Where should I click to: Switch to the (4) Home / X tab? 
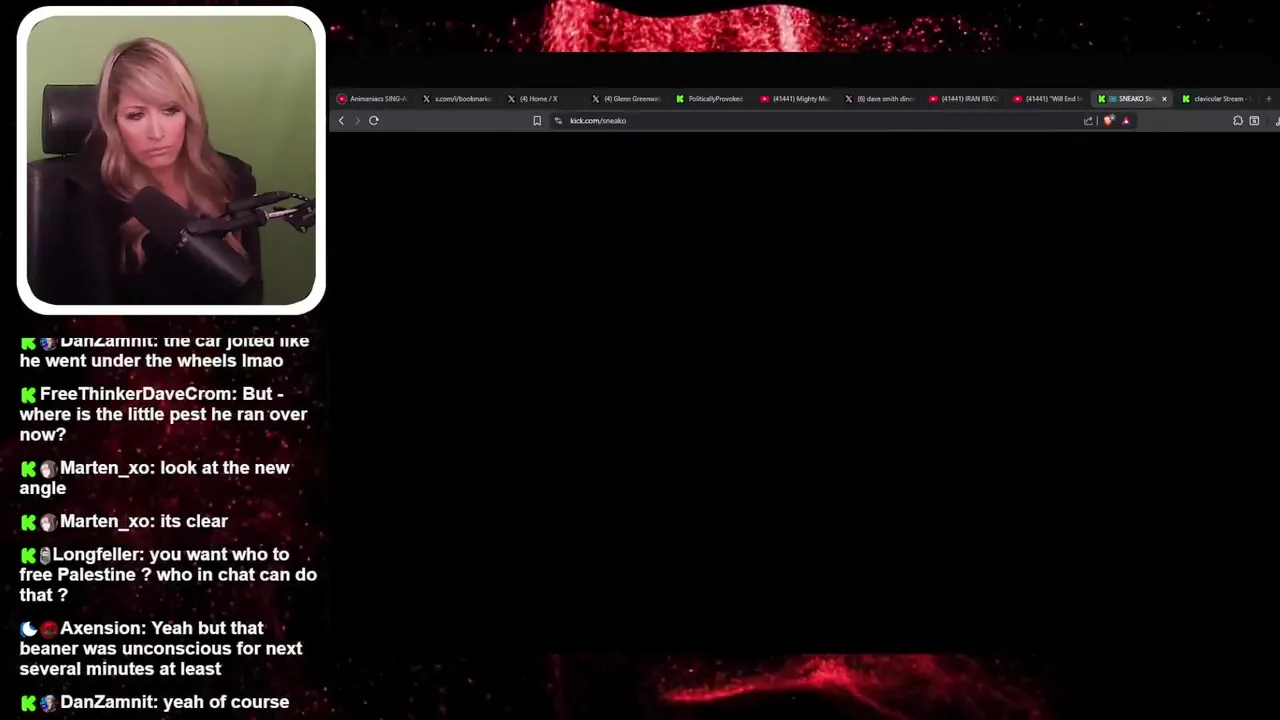(542, 99)
